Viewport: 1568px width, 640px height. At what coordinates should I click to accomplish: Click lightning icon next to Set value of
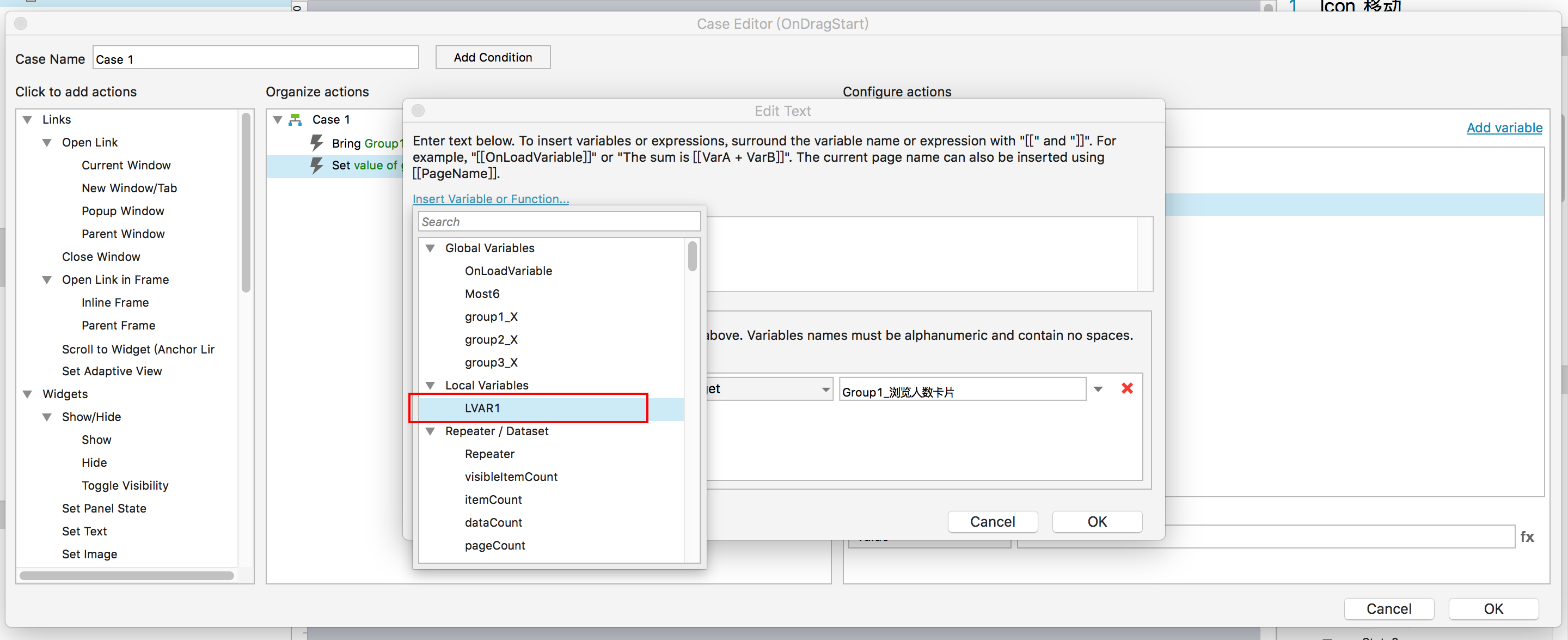(x=316, y=165)
